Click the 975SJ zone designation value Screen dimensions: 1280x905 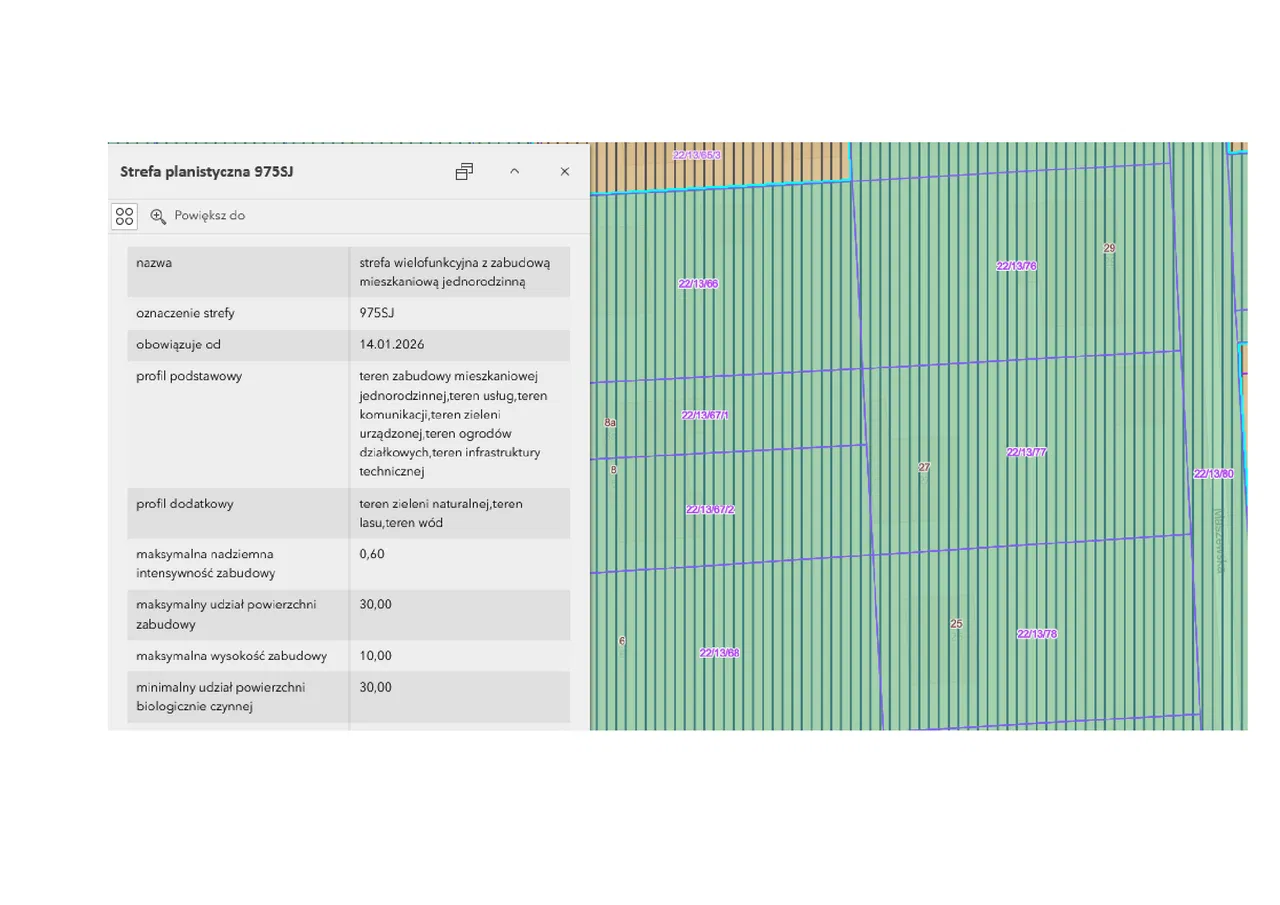tap(377, 313)
